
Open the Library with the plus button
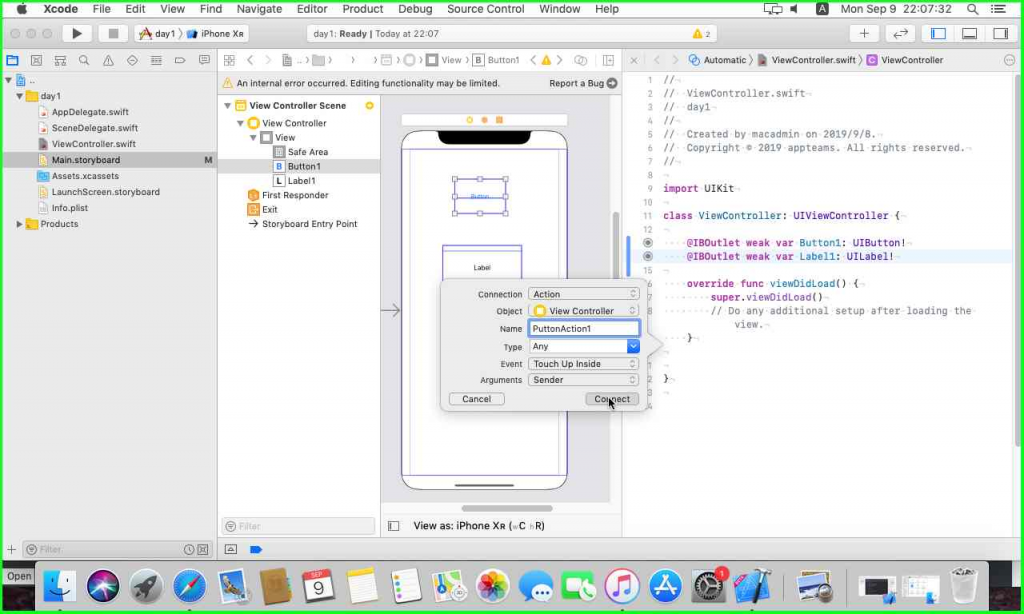(864, 33)
